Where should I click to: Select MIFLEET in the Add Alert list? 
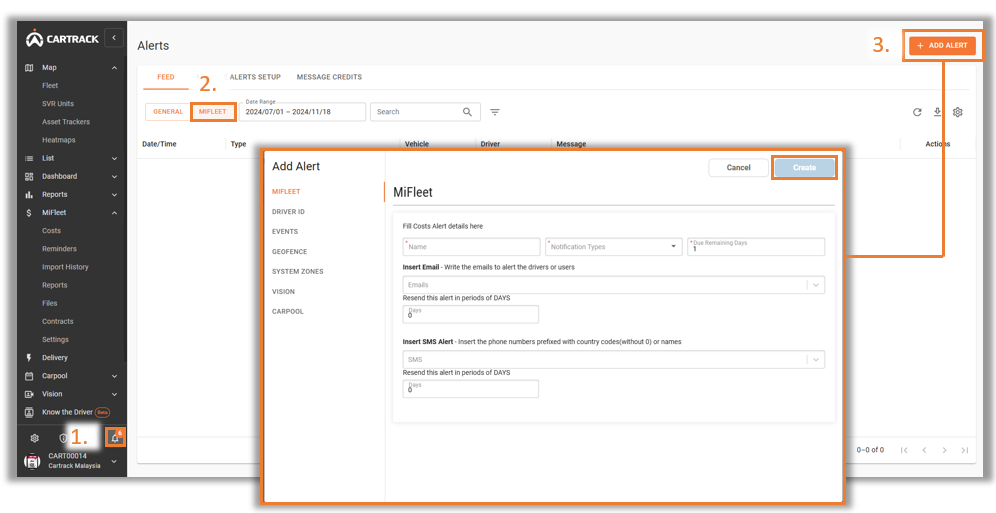tap(286, 191)
